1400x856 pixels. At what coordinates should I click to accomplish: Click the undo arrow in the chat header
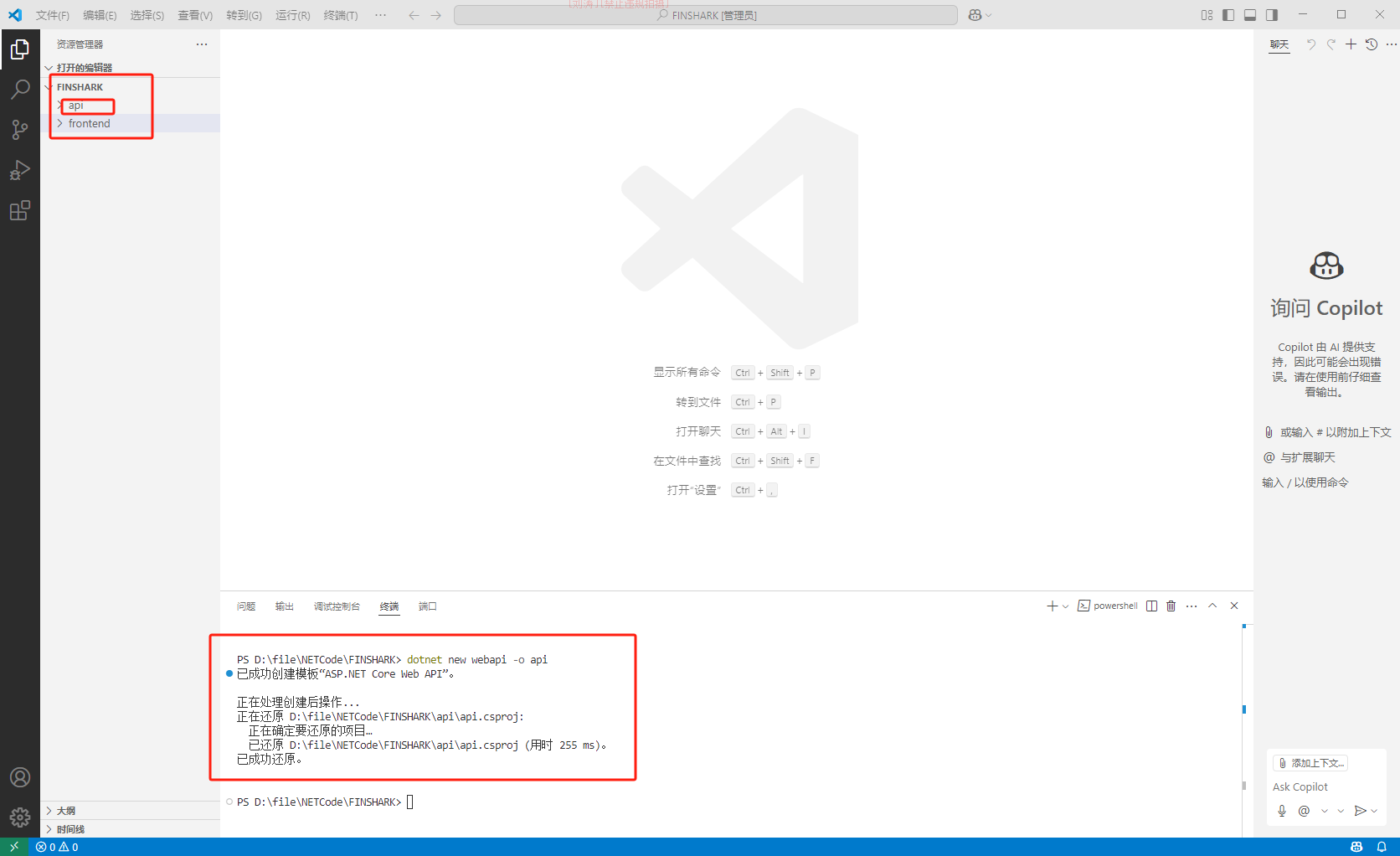coord(1311,44)
